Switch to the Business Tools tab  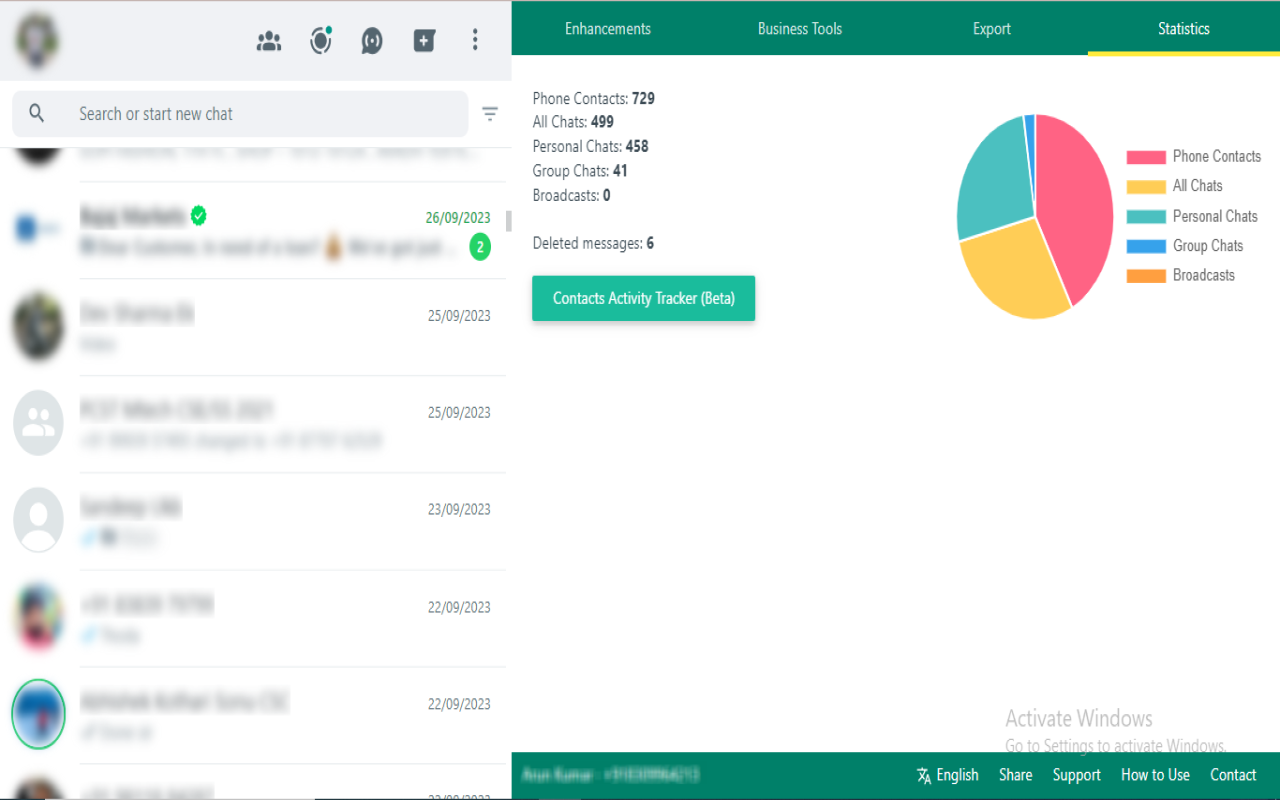click(x=800, y=28)
